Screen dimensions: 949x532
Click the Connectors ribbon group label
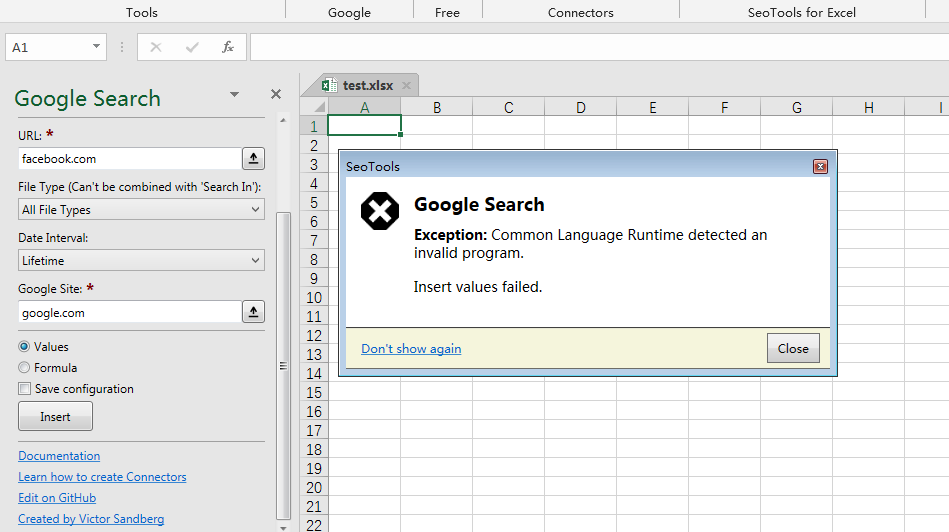click(580, 12)
